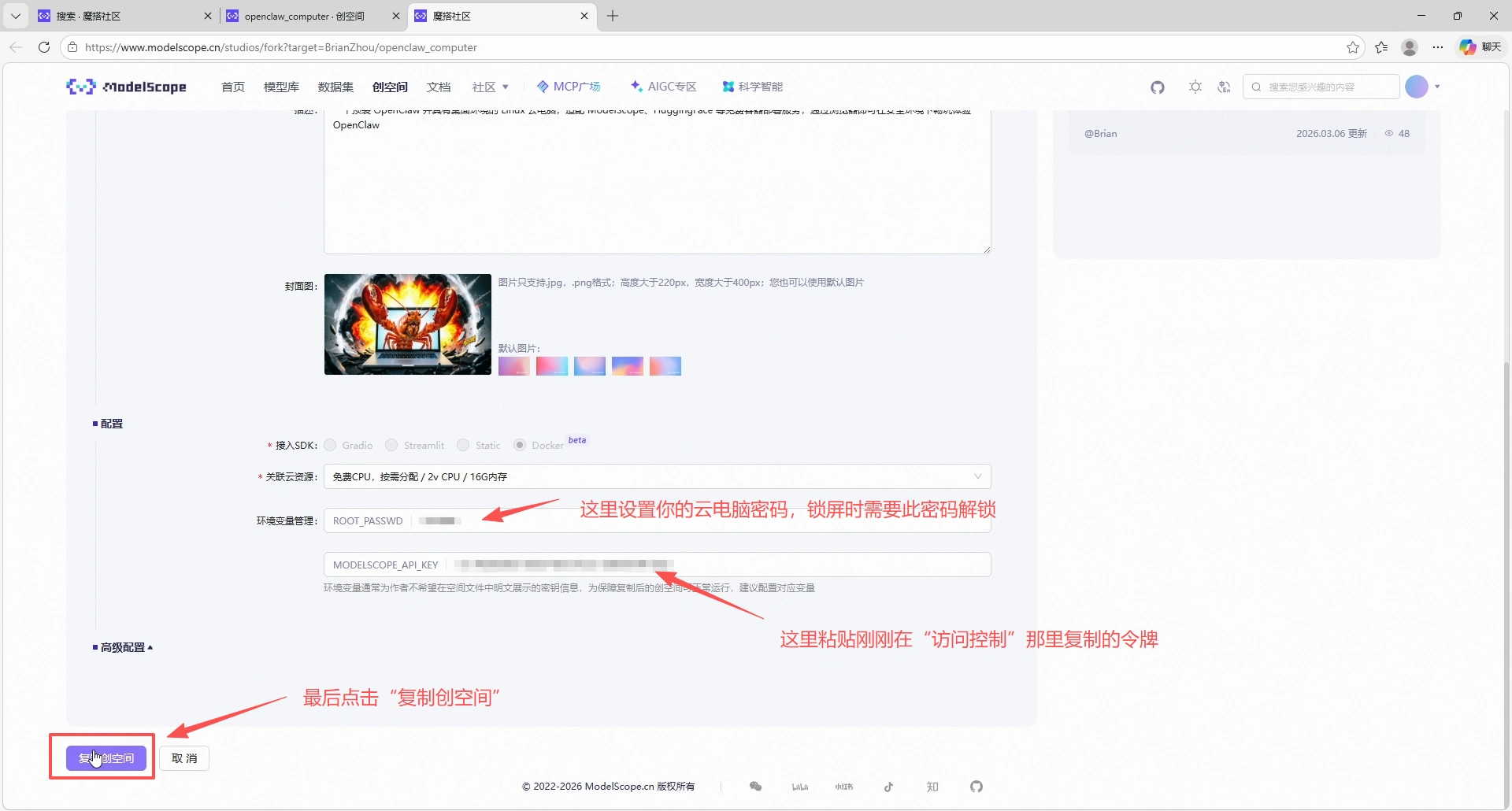Click the 复制创空间 button
This screenshot has width=1512, height=811.
(x=106, y=758)
